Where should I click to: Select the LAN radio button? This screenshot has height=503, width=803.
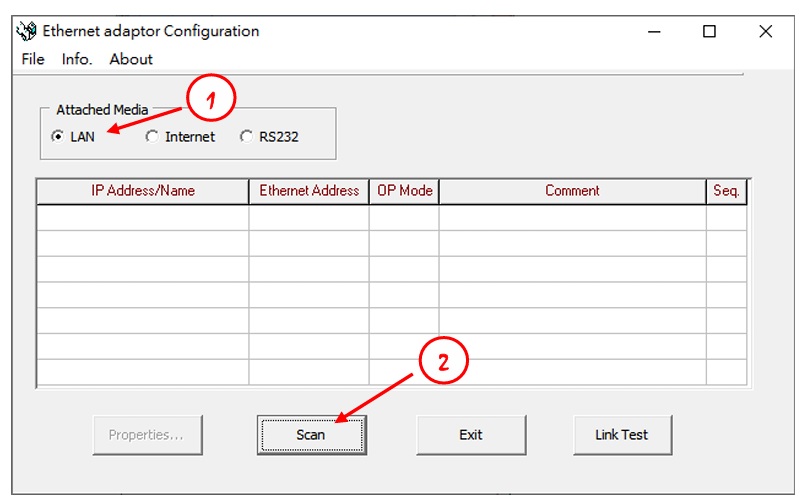[x=58, y=137]
